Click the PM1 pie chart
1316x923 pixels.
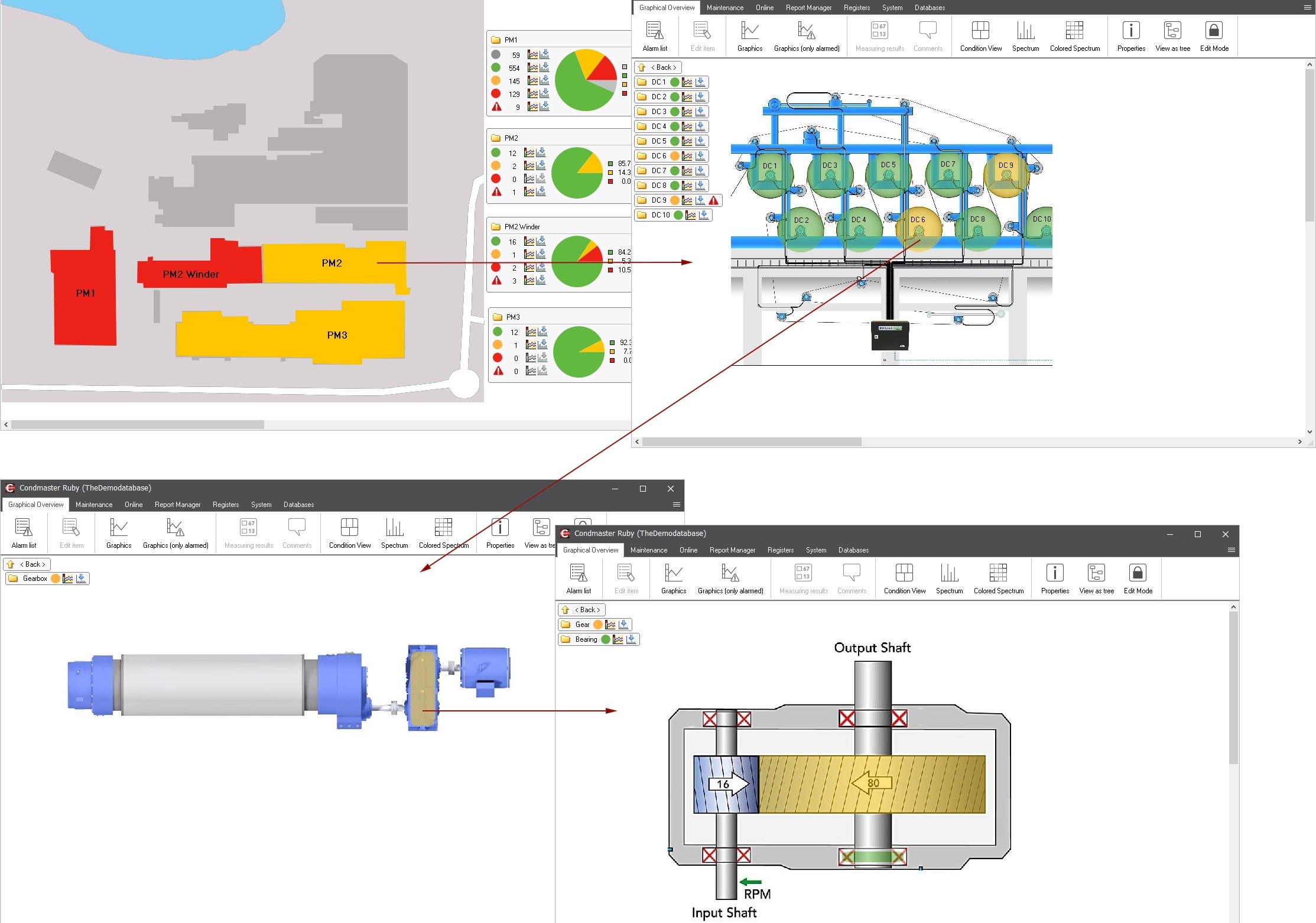click(586, 80)
